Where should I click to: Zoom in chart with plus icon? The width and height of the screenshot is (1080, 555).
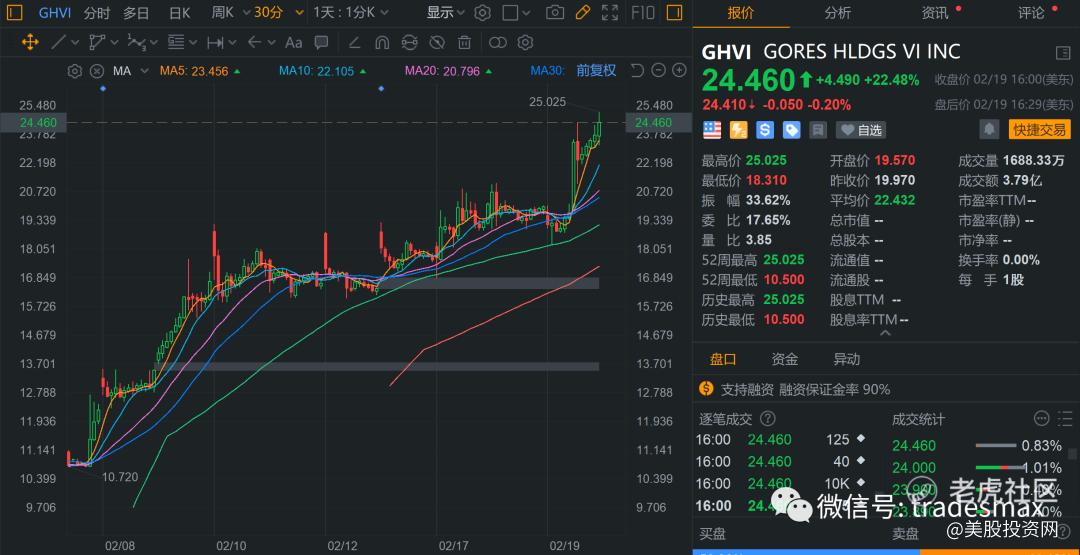[679, 70]
